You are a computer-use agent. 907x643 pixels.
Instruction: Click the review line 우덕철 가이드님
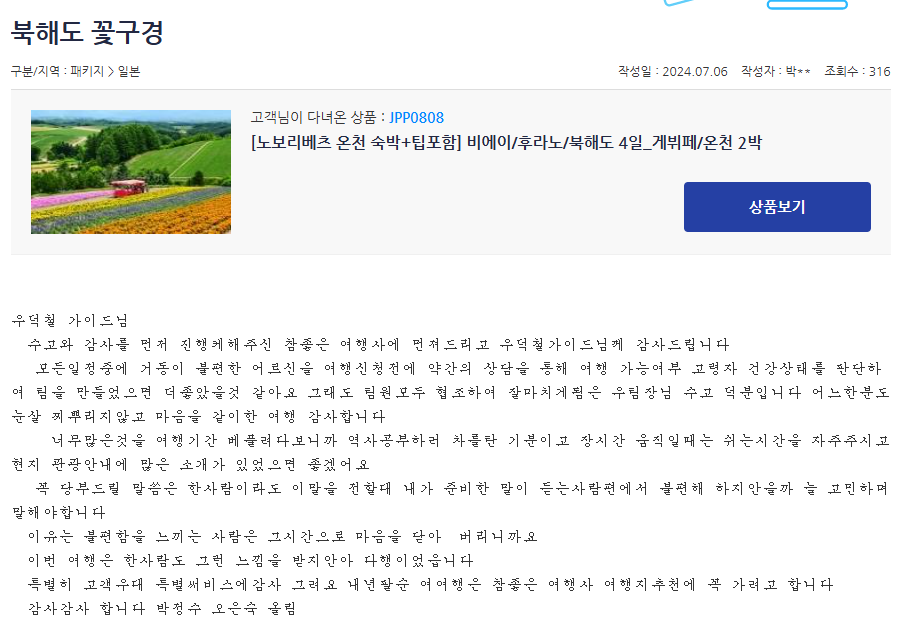point(70,320)
